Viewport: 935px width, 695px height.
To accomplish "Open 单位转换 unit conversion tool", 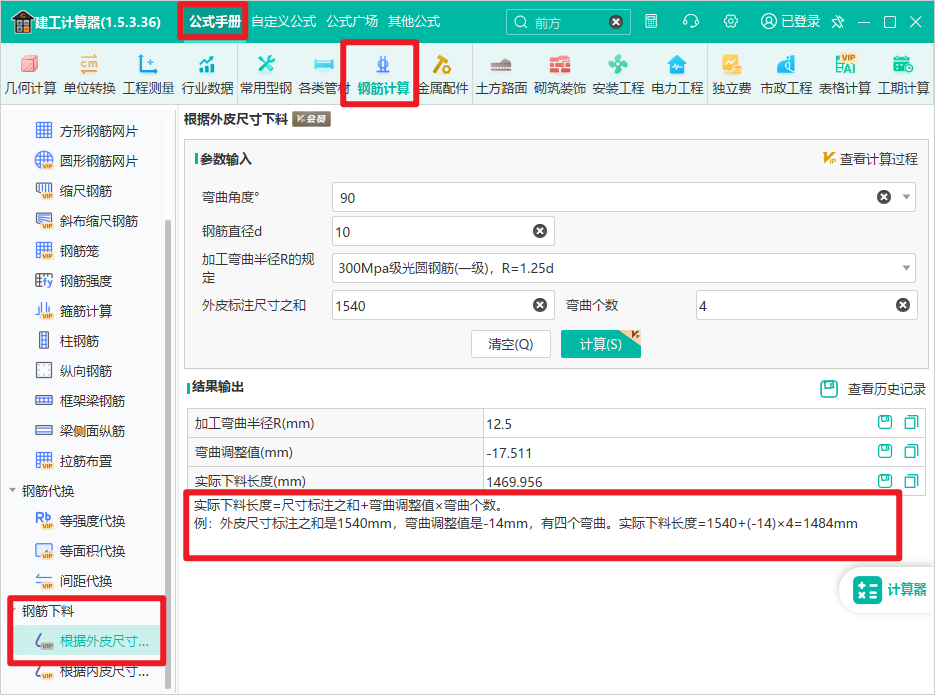I will click(89, 75).
